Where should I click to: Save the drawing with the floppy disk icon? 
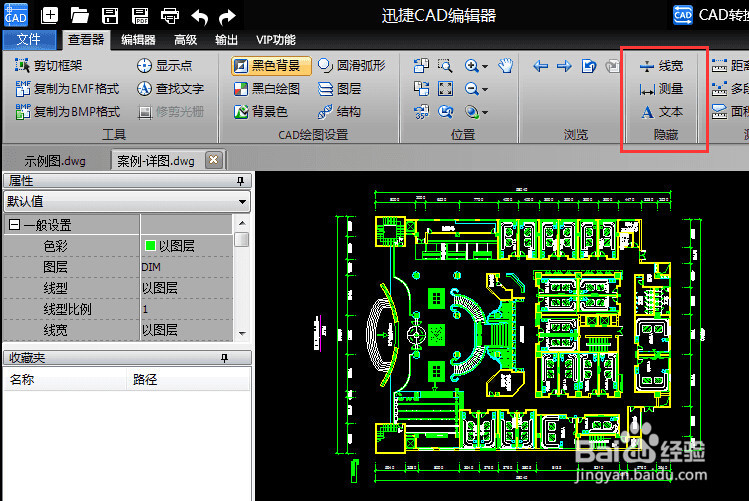click(110, 16)
